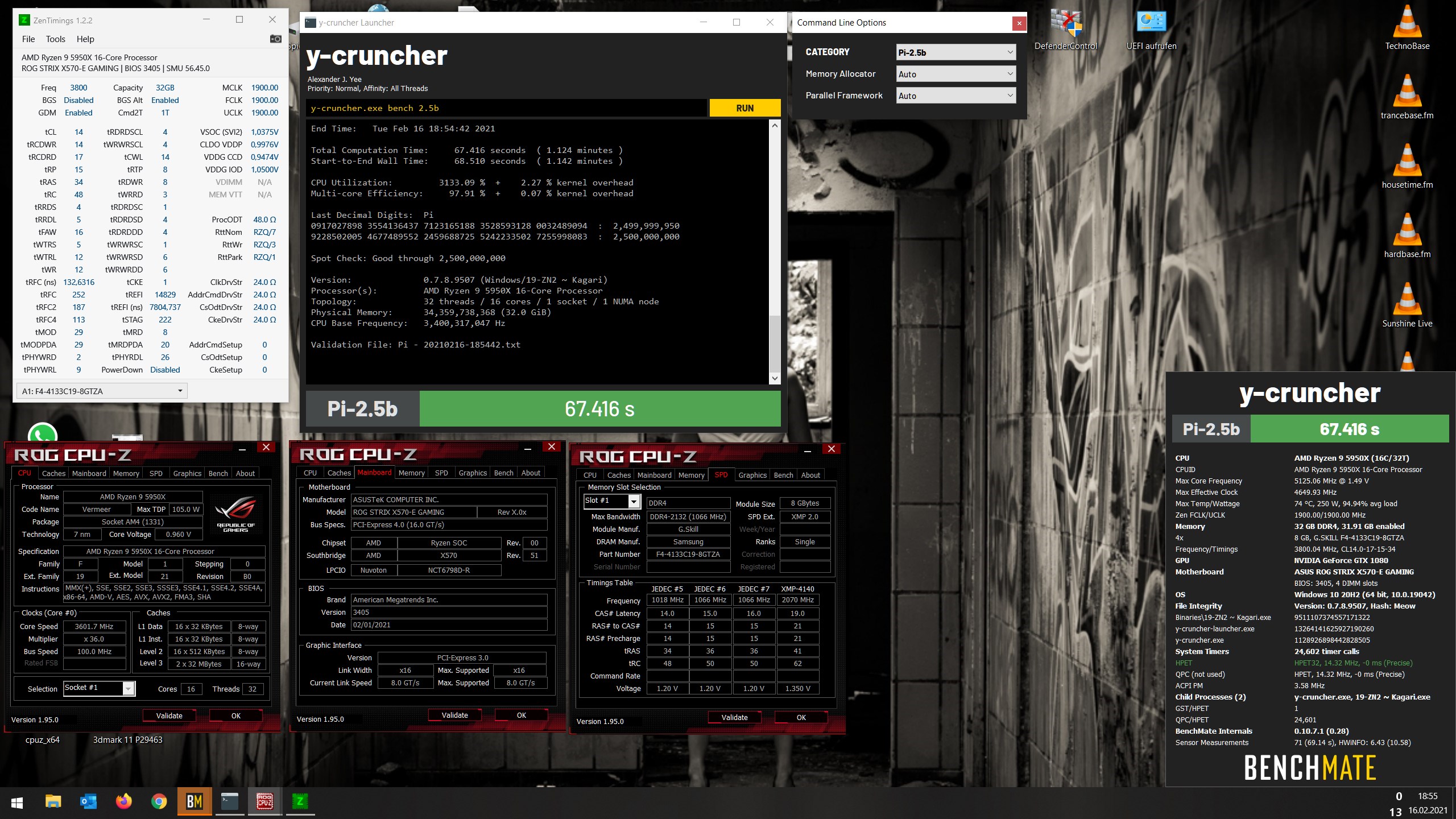Open the trancebase.fm VLC shortcut
This screenshot has width=1456, height=819.
(1407, 98)
